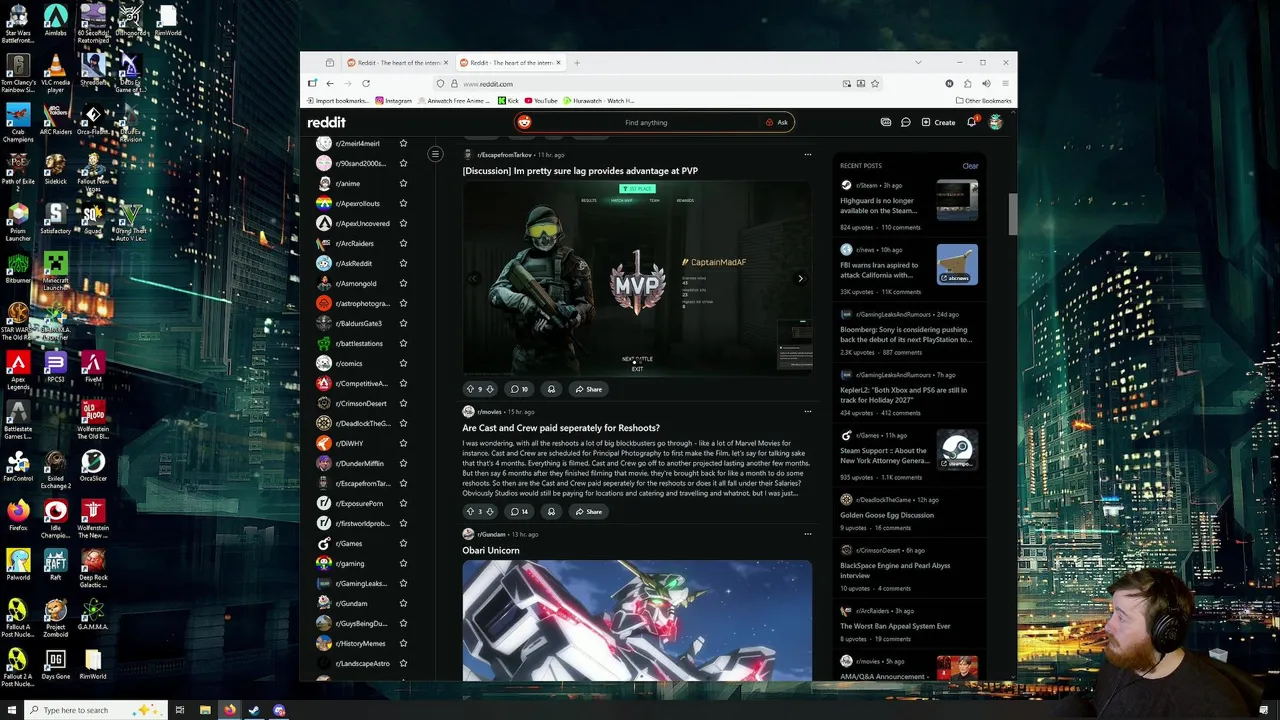Go back in browser history
Image resolution: width=1280 pixels, height=720 pixels.
(330, 84)
